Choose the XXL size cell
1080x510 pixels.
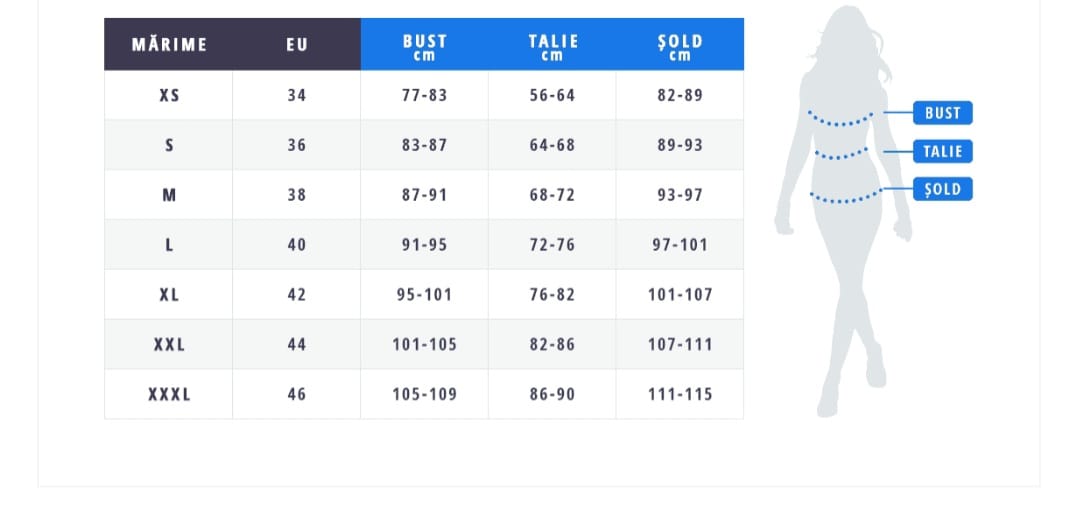pos(169,344)
